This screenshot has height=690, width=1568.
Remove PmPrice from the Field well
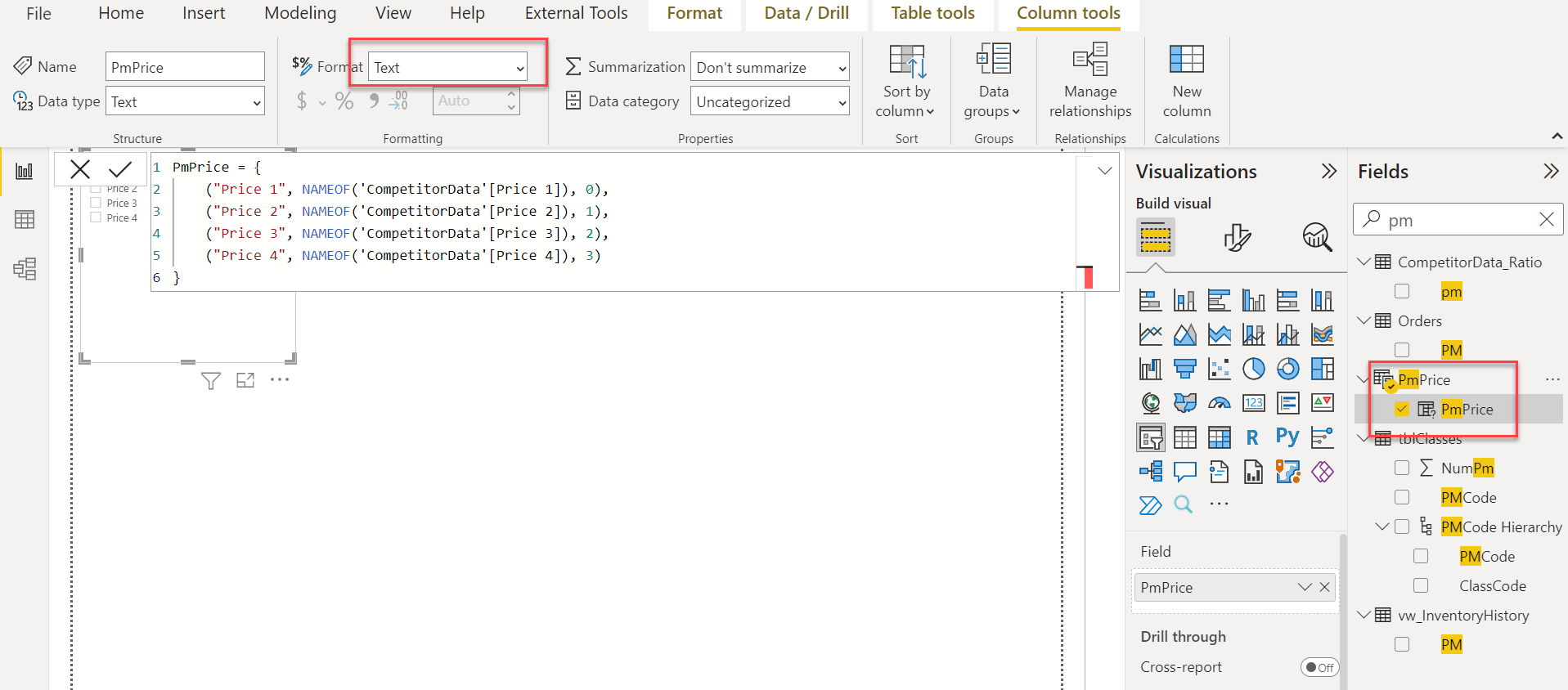click(x=1324, y=587)
